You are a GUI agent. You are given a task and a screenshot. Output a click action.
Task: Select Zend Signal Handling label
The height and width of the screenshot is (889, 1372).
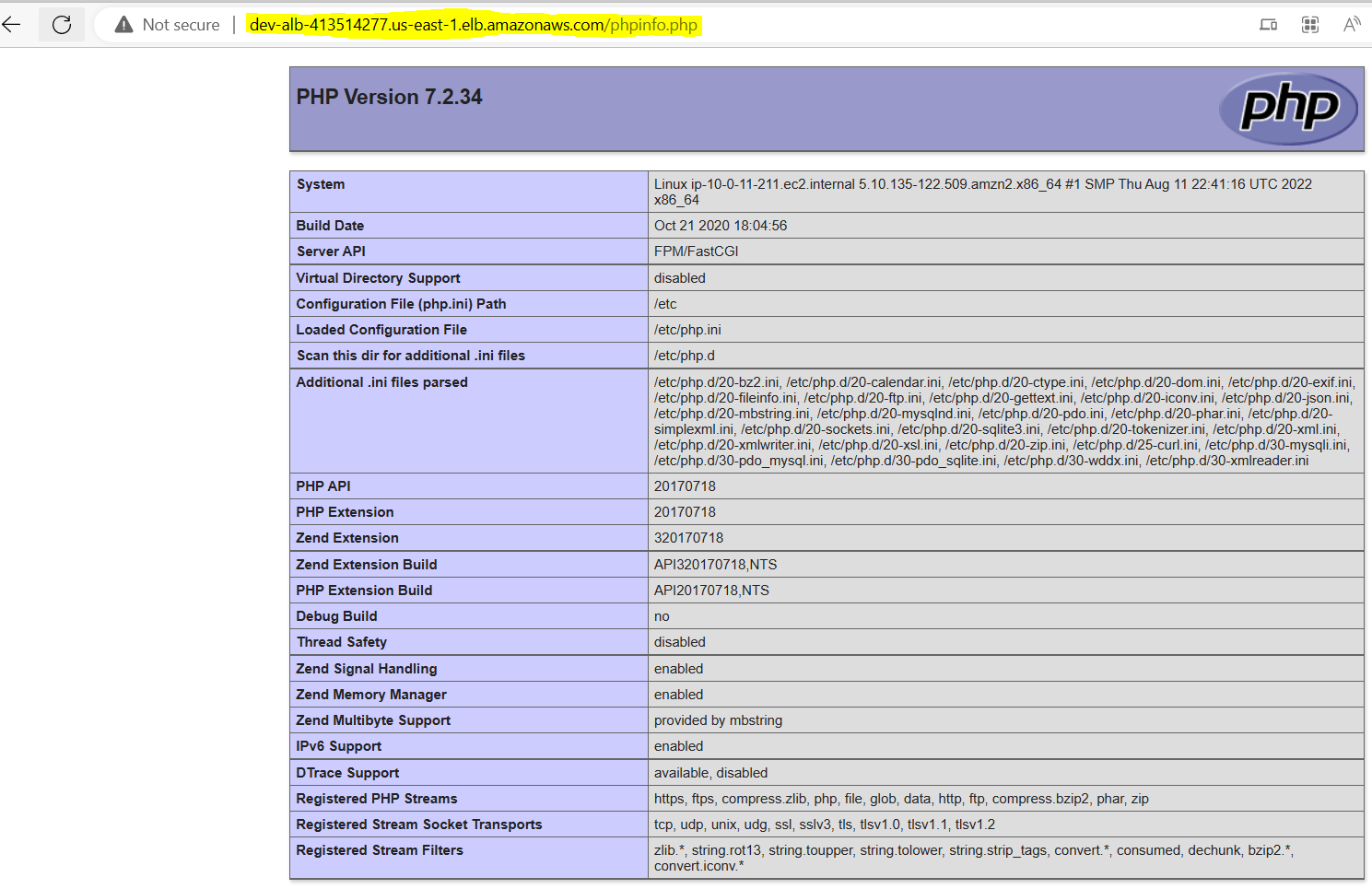click(x=367, y=669)
